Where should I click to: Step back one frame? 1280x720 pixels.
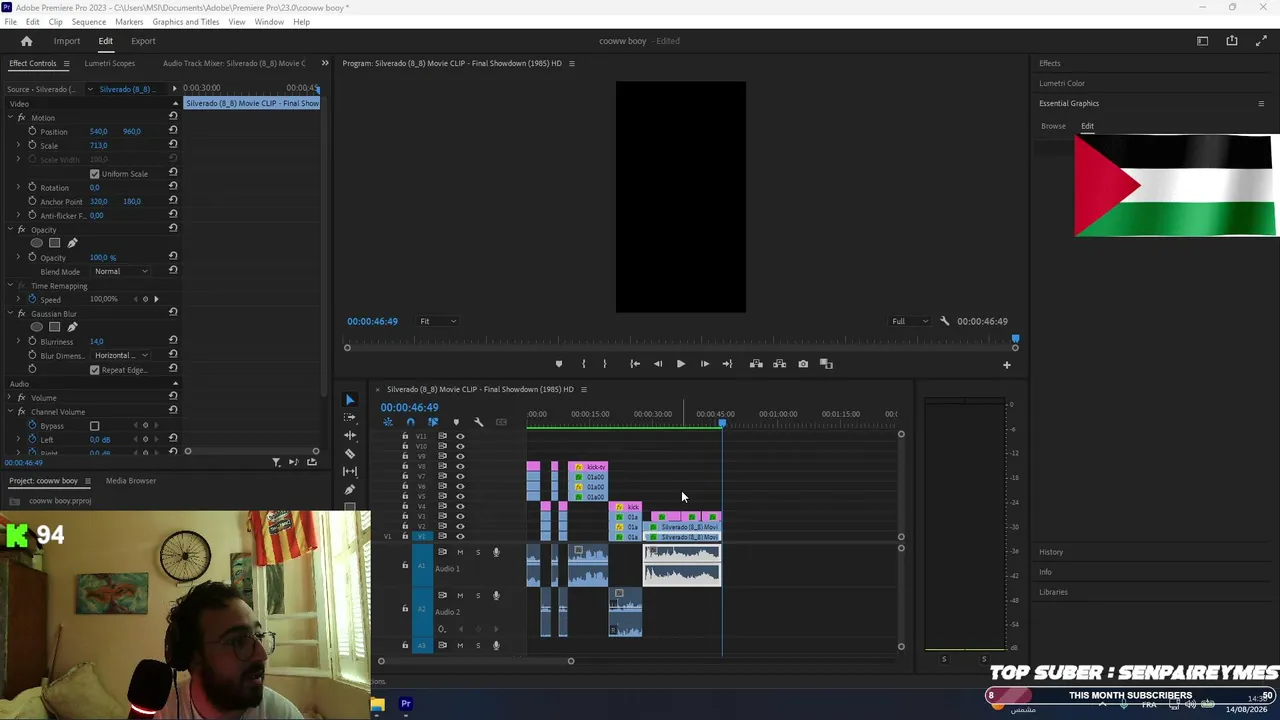(x=658, y=364)
